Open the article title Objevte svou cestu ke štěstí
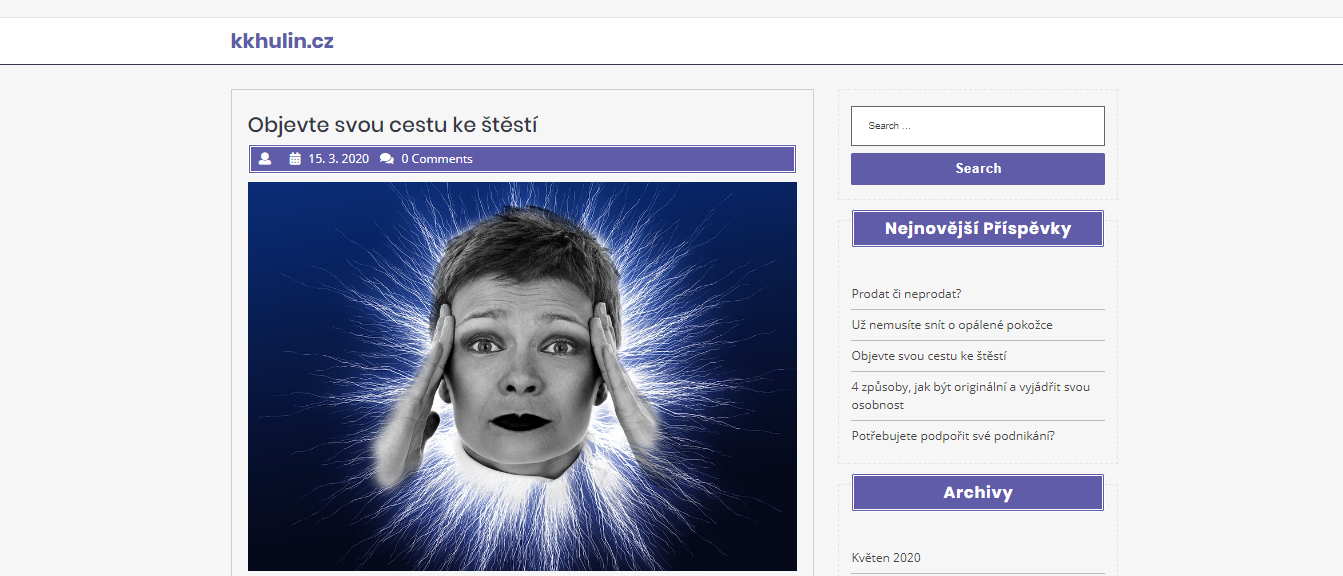Screen dimensions: 1343x576 pyautogui.click(x=393, y=125)
